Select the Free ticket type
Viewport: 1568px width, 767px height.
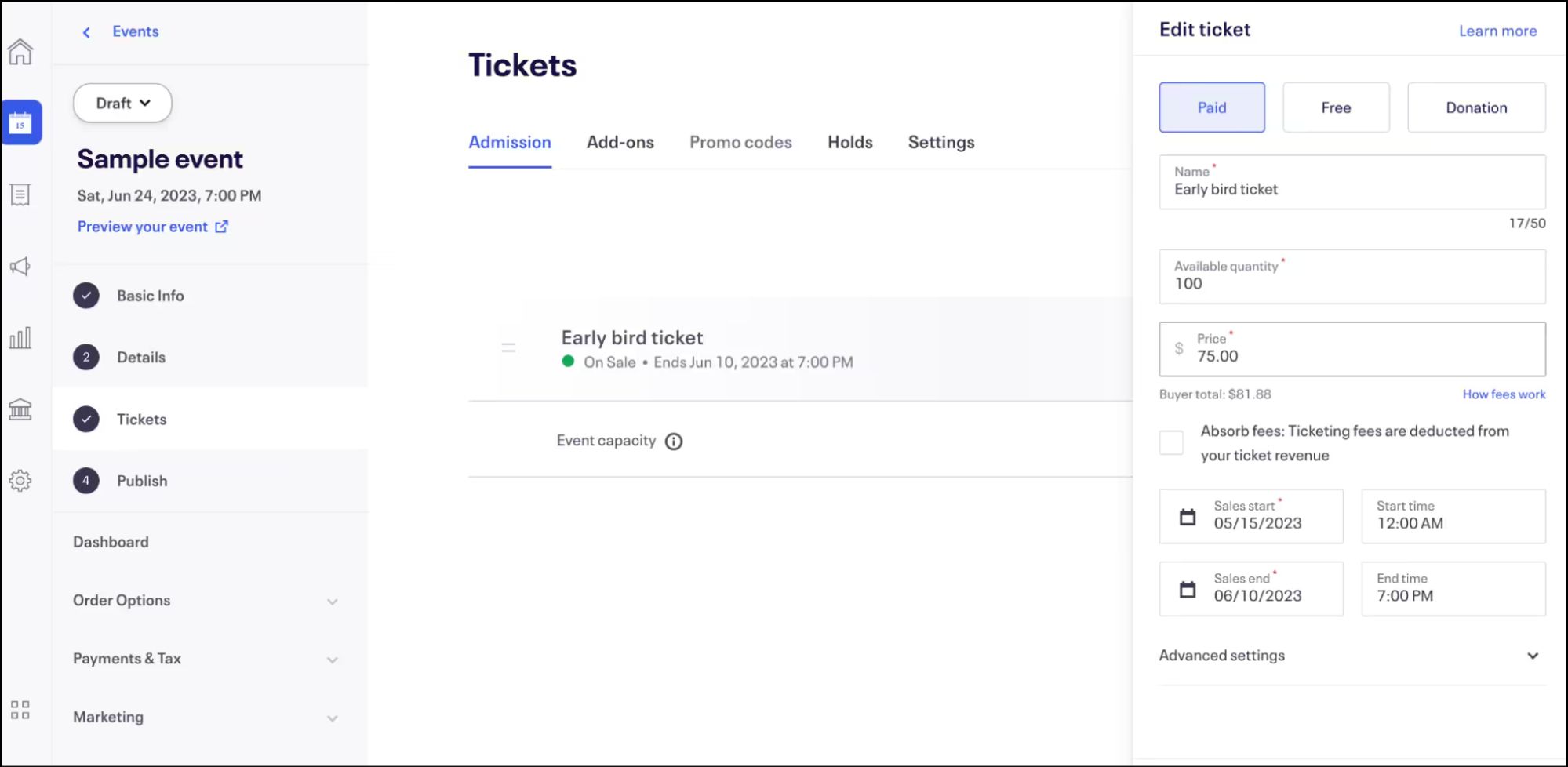(1336, 107)
